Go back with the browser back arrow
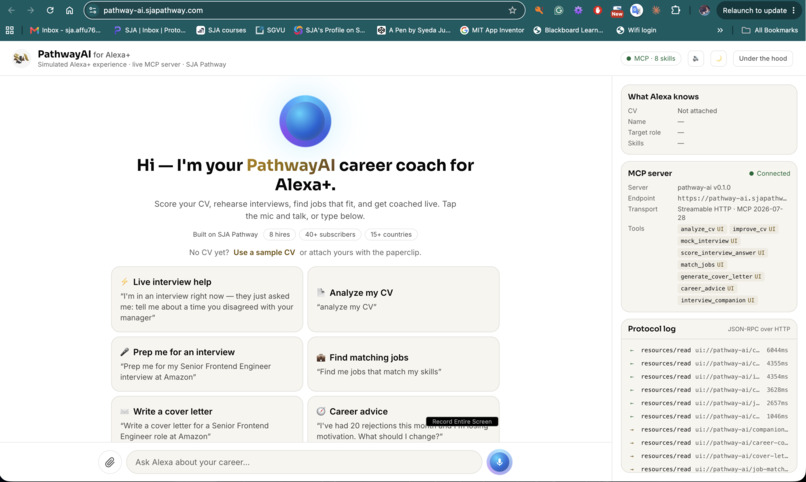This screenshot has width=806, height=482. (11, 10)
